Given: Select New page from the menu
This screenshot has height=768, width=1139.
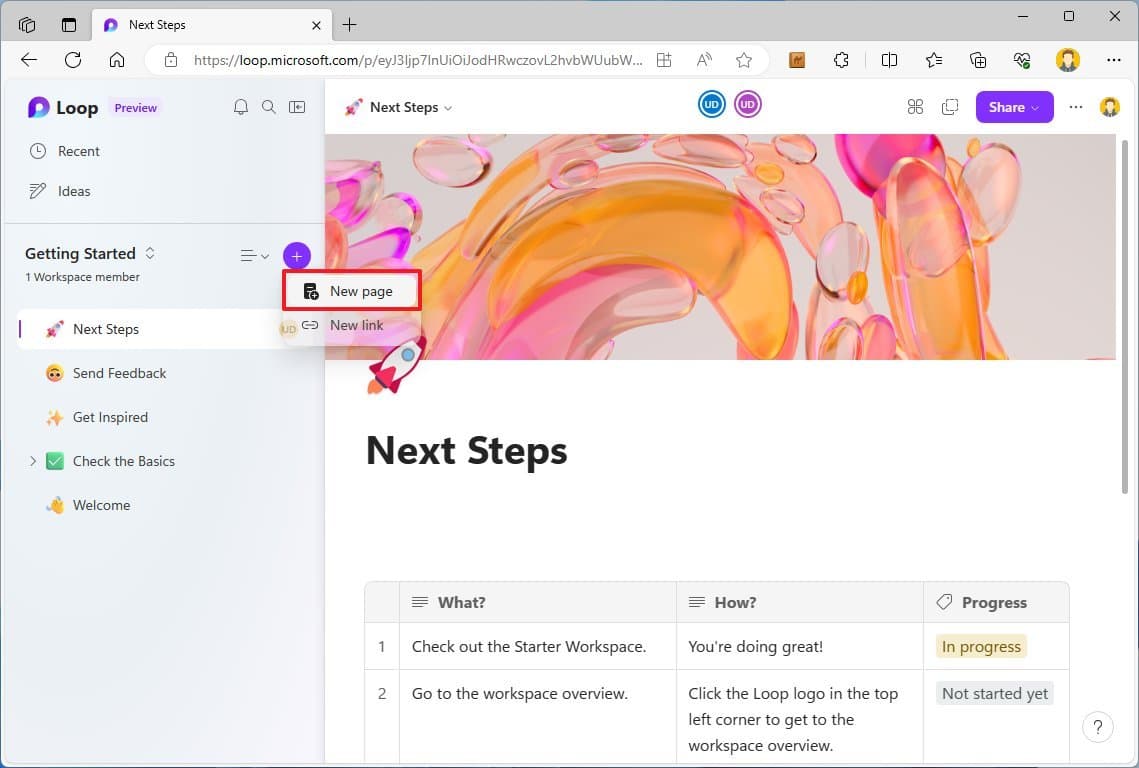Looking at the screenshot, I should click(x=360, y=291).
